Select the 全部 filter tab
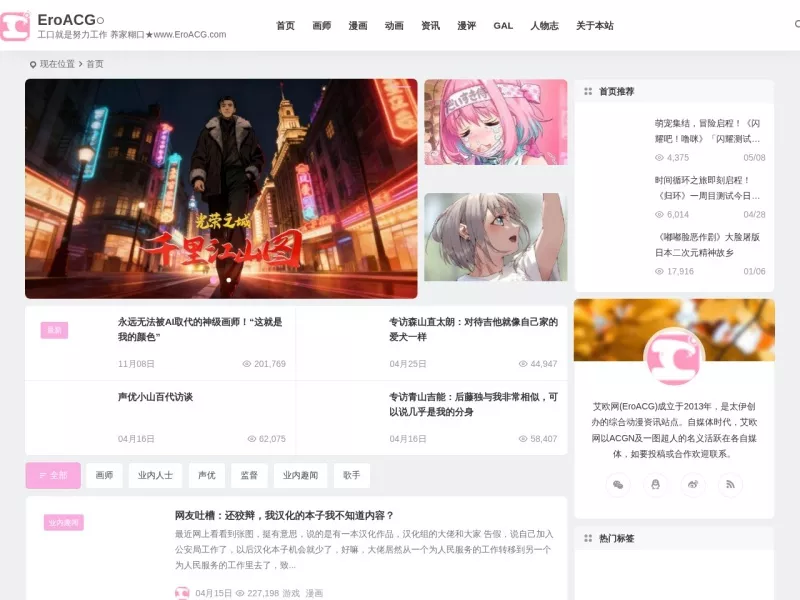This screenshot has height=600, width=800. [53, 476]
